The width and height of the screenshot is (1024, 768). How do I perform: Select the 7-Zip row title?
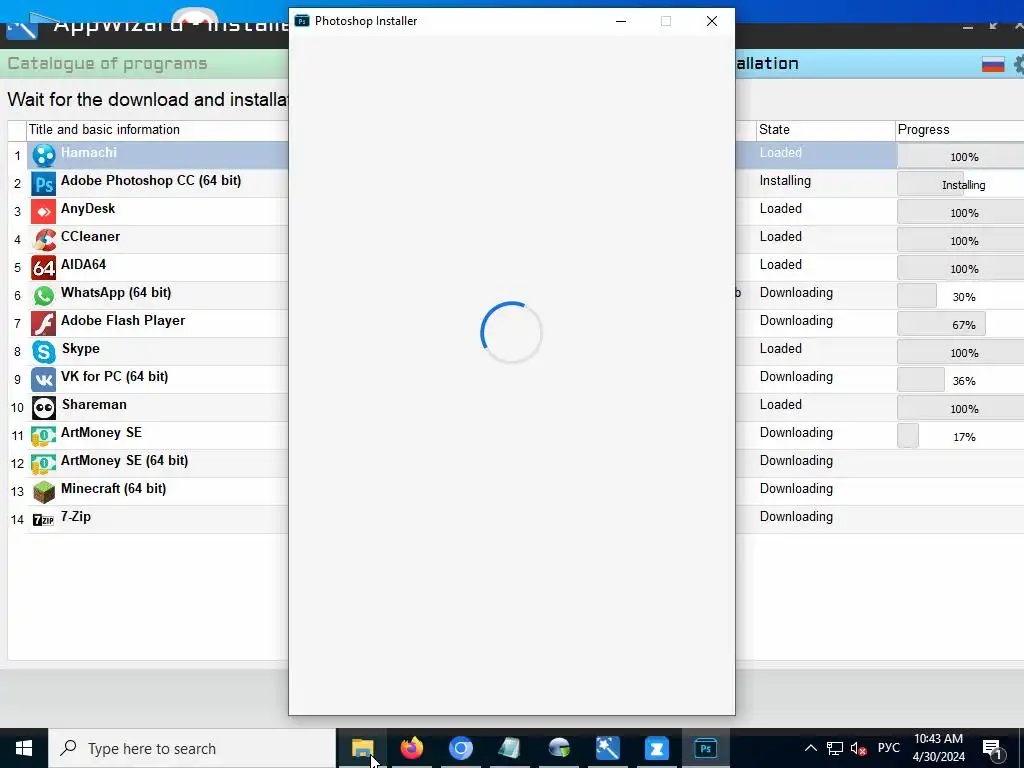[76, 517]
